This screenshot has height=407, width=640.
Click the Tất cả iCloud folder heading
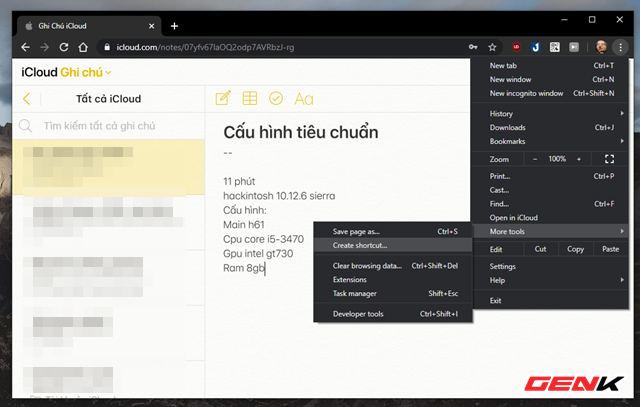point(109,99)
